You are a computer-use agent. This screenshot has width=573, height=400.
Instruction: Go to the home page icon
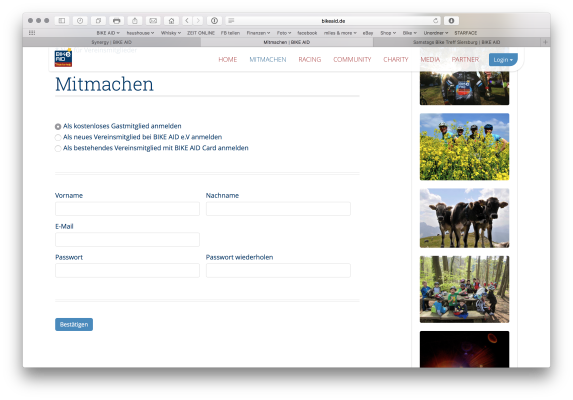[171, 21]
